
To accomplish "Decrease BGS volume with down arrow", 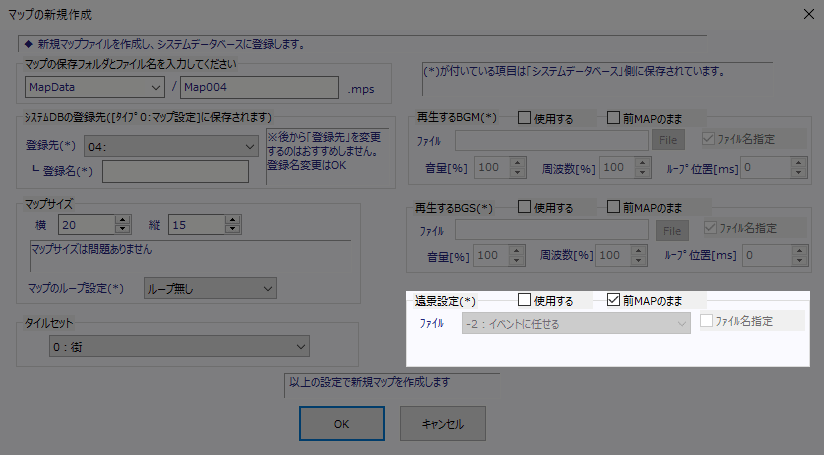I will coord(517,261).
